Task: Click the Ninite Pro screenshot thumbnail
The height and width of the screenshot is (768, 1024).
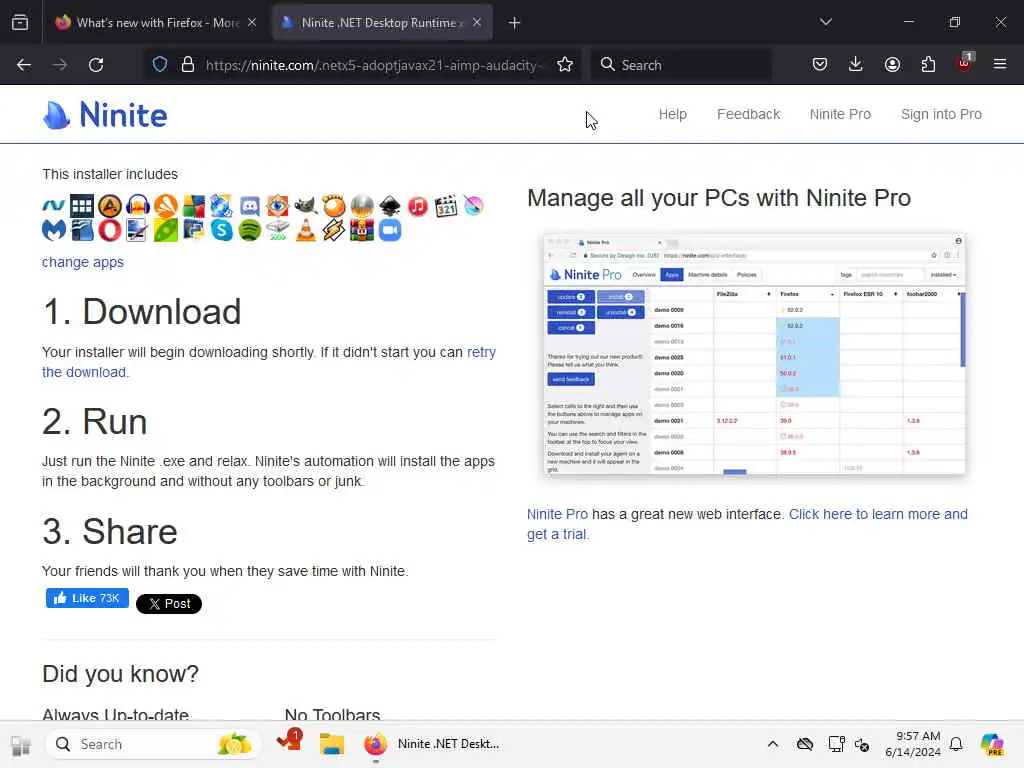Action: click(x=754, y=353)
